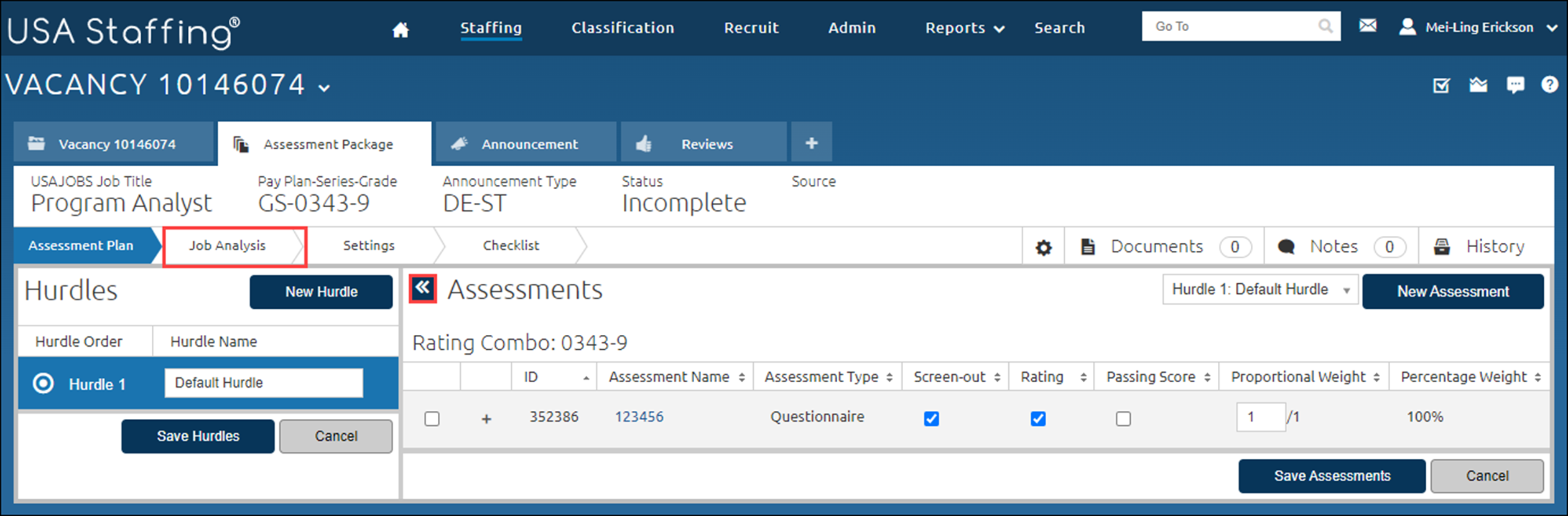Collapse Hurdles panel with double-chevron icon
Viewport: 1568px width, 516px height.
[x=423, y=288]
